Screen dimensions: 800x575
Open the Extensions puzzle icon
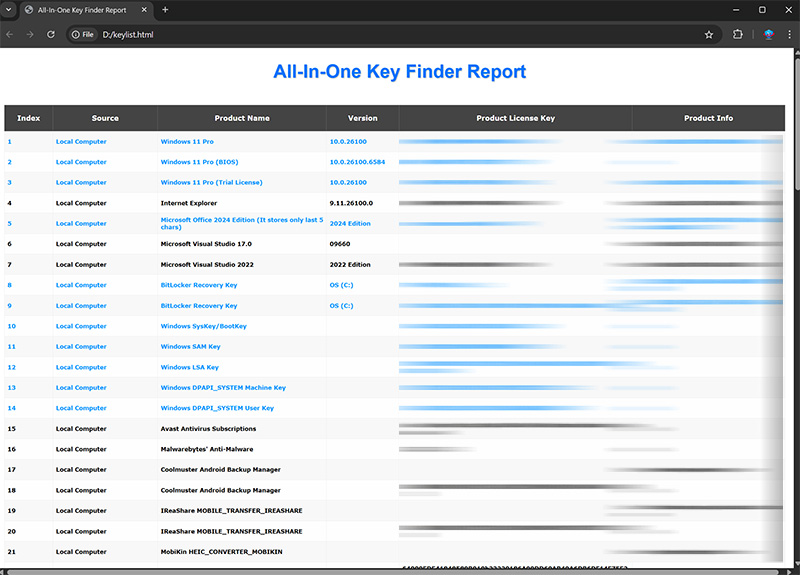click(x=738, y=34)
